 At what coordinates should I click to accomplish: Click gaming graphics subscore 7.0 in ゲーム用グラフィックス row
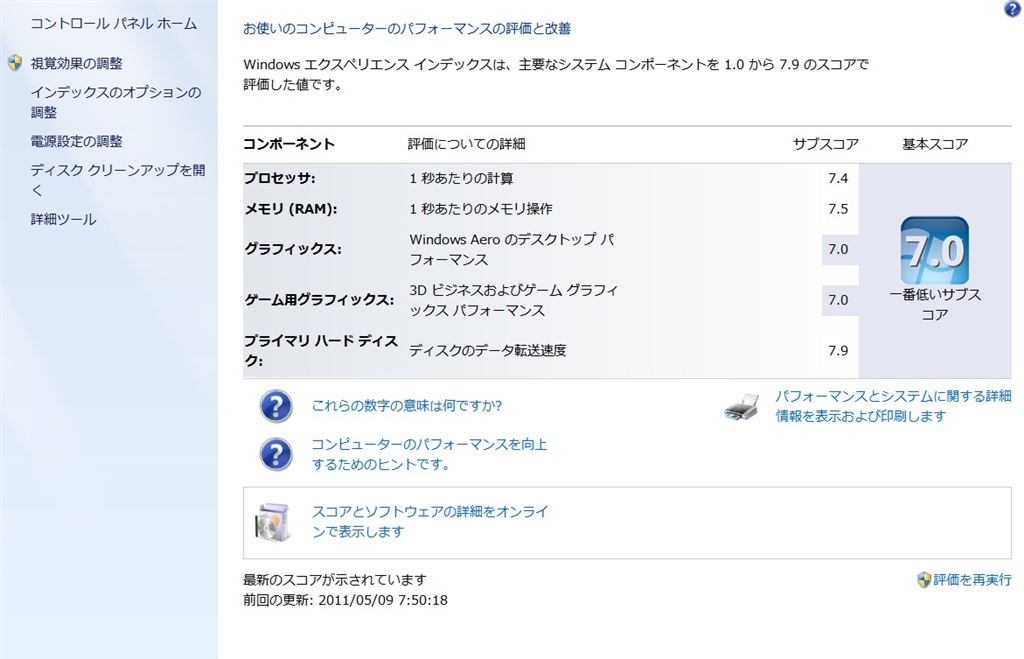click(838, 300)
